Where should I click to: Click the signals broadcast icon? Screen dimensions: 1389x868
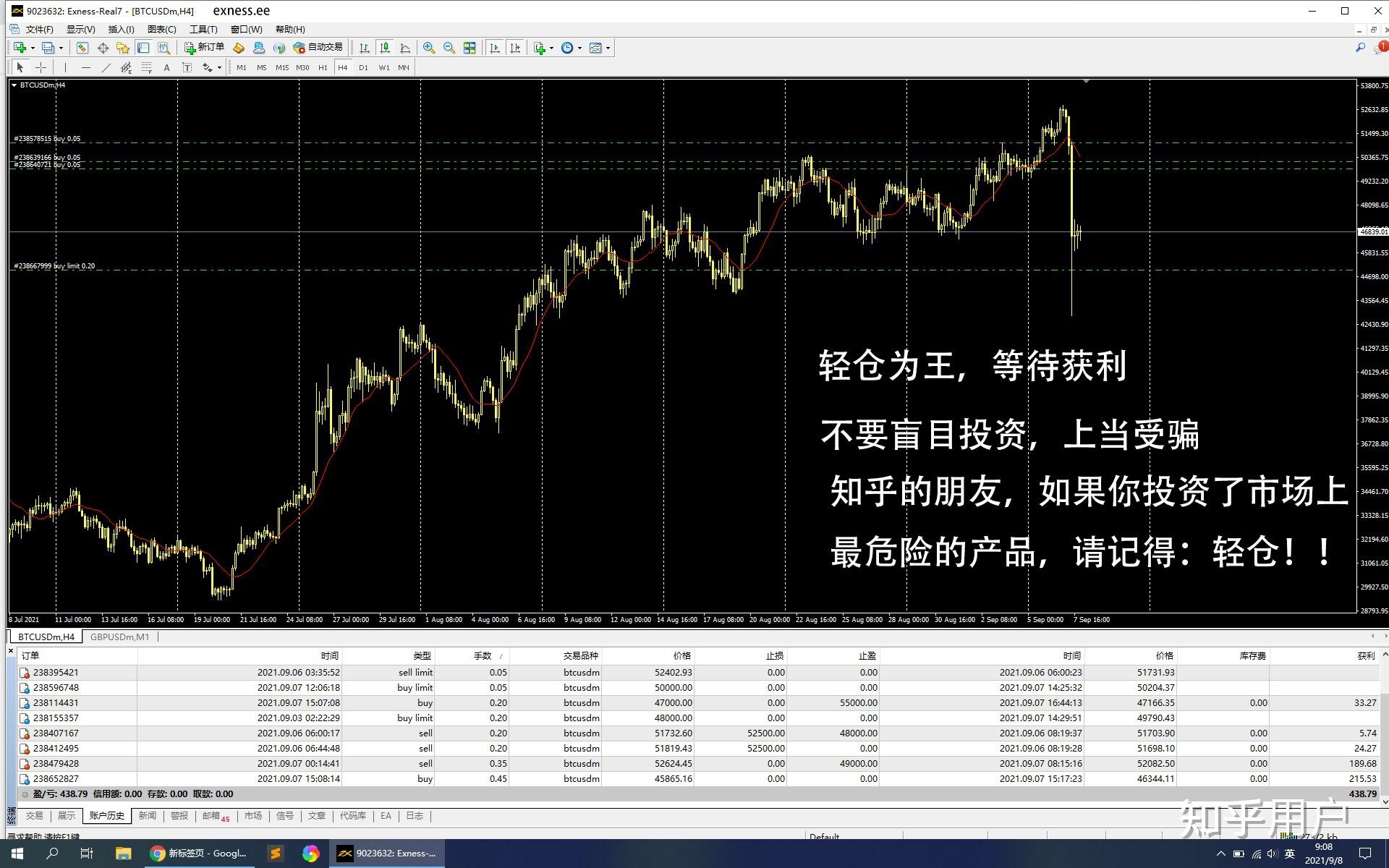pyautogui.click(x=279, y=48)
